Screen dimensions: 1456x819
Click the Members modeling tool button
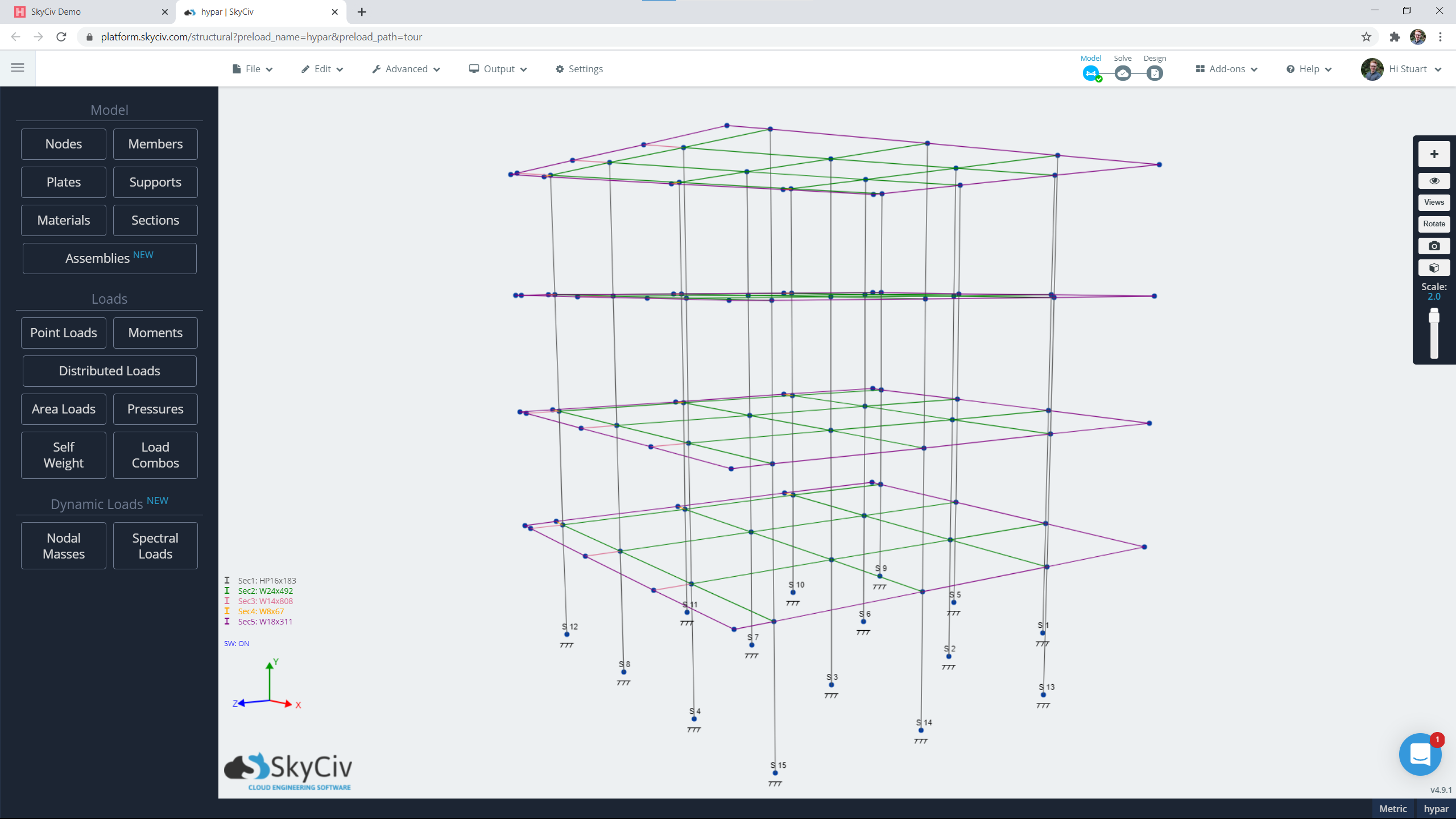tap(155, 143)
